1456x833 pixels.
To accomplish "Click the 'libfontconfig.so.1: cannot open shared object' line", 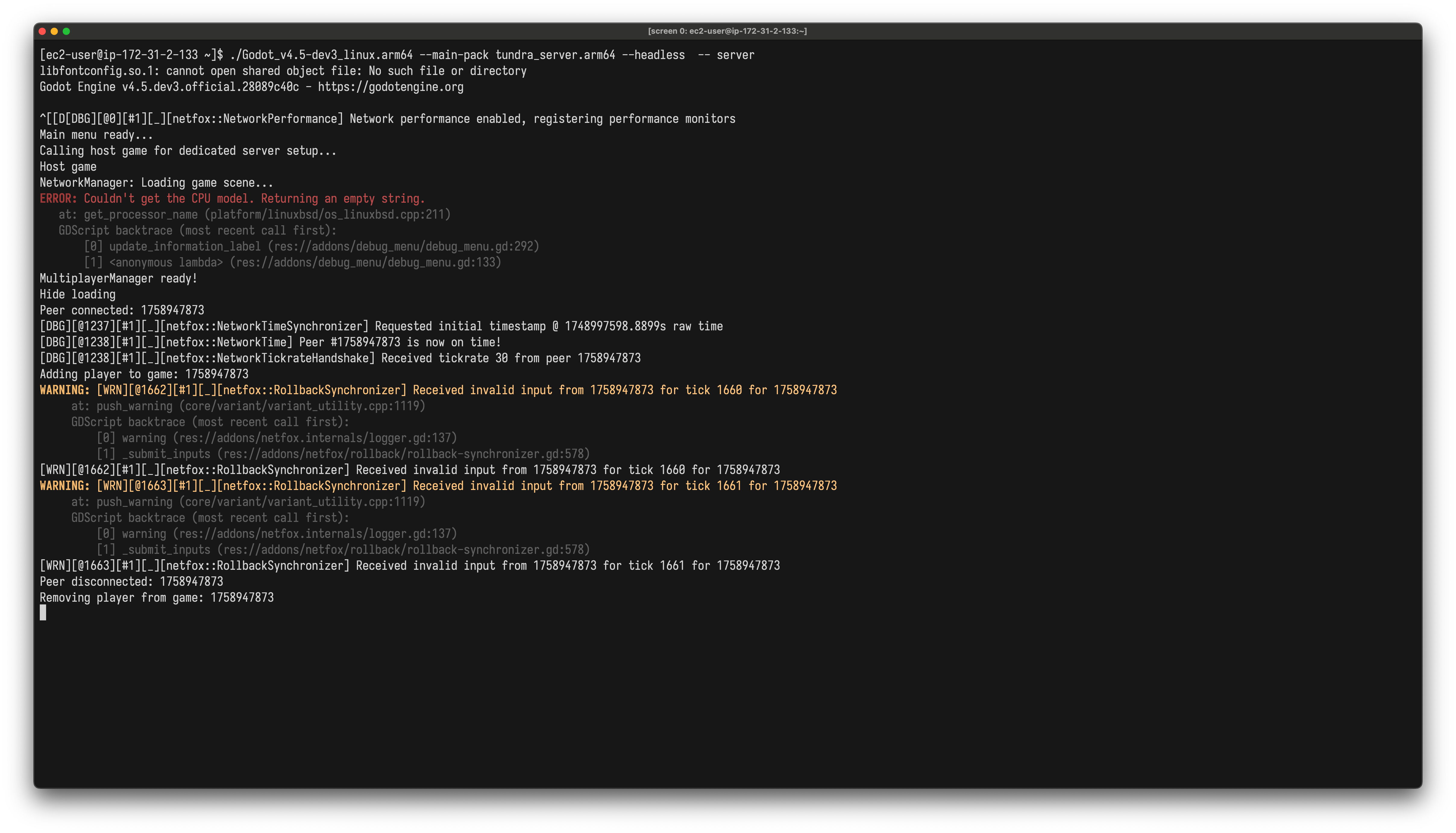I will click(x=283, y=71).
